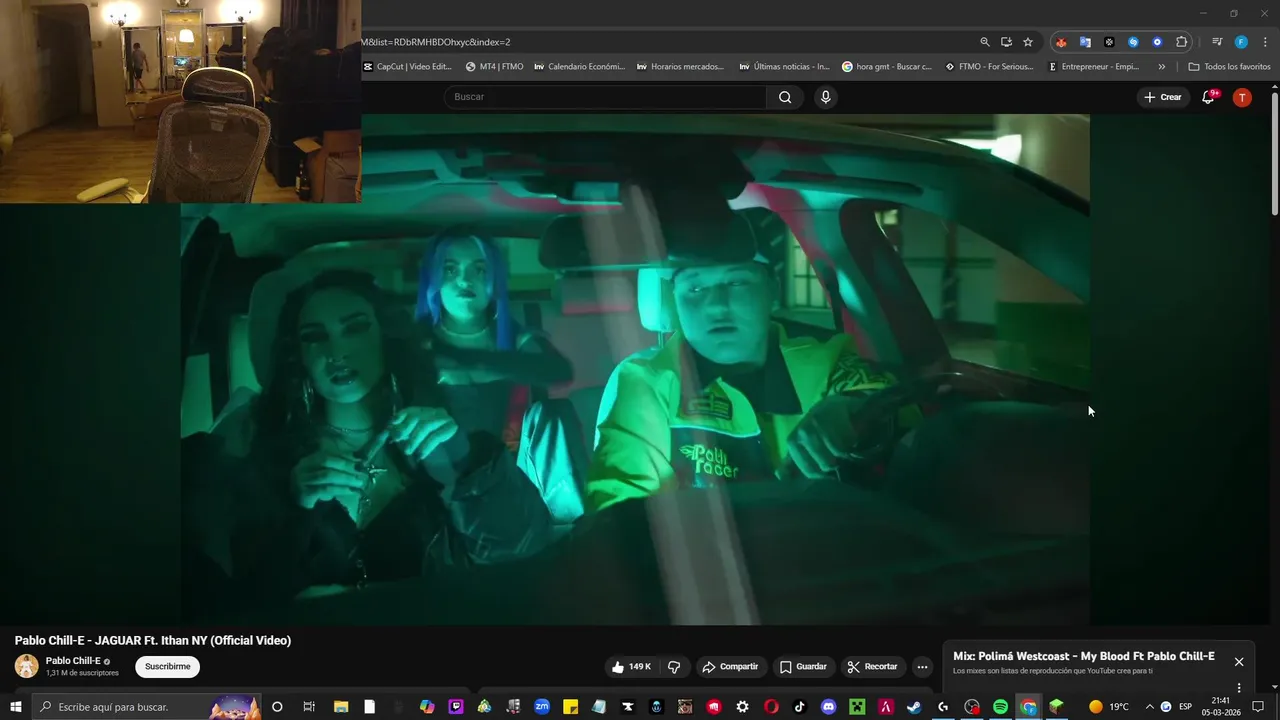Screen dimensions: 1280x720
Task: Click the YouTube search magnifier button
Action: click(x=785, y=97)
